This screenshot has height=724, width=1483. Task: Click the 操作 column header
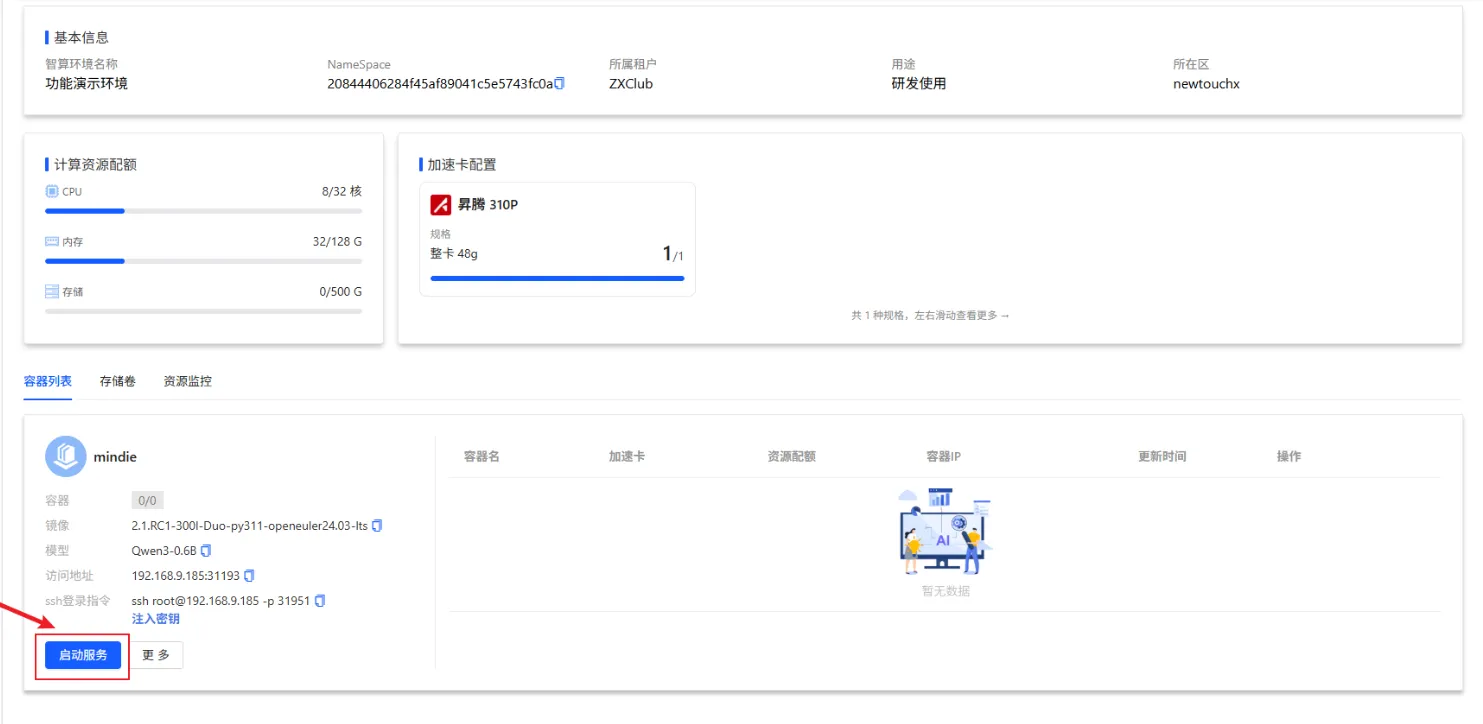point(1289,456)
